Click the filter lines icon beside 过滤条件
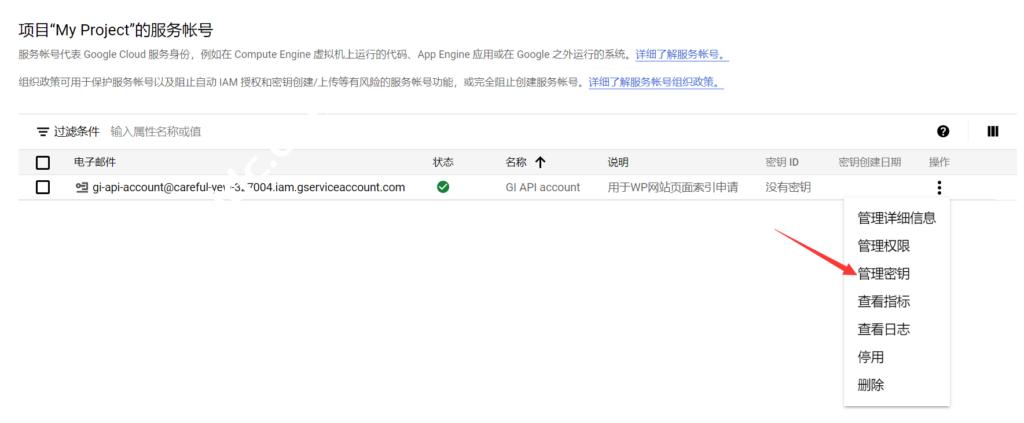Viewport: 1024px width, 423px height. point(42,132)
